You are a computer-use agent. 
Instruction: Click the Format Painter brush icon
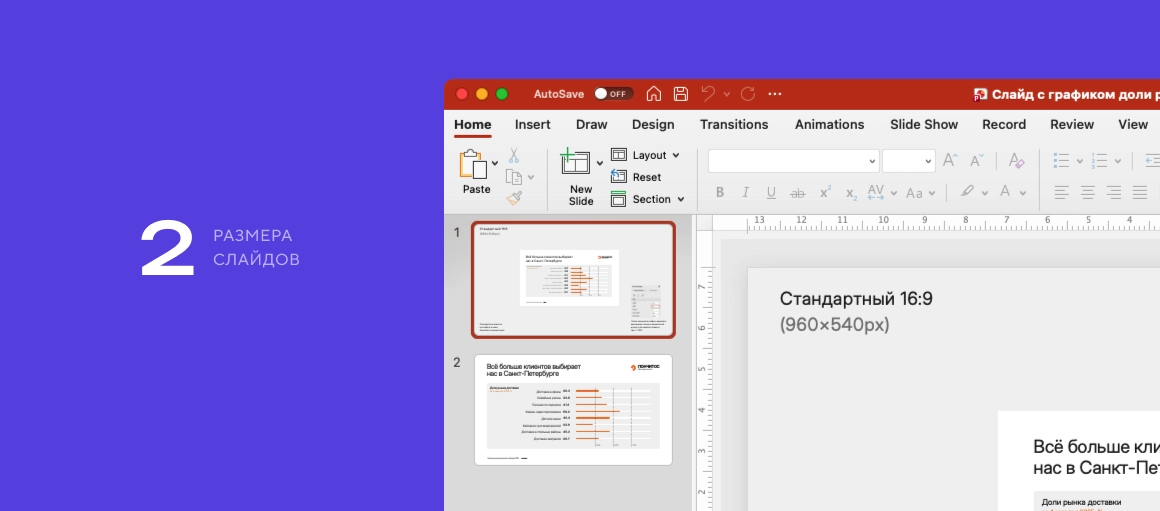(514, 198)
